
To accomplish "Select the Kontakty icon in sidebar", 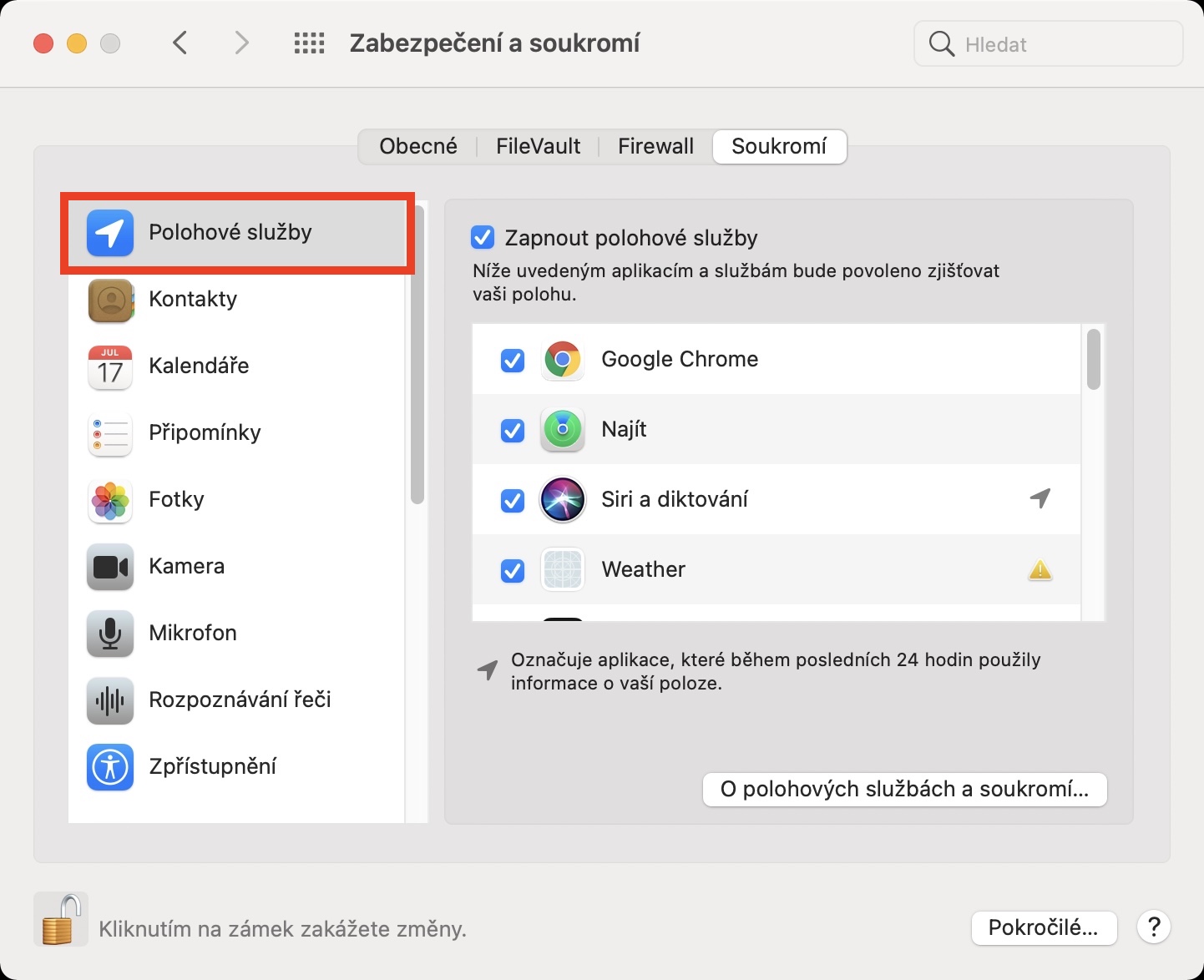I will click(x=110, y=300).
